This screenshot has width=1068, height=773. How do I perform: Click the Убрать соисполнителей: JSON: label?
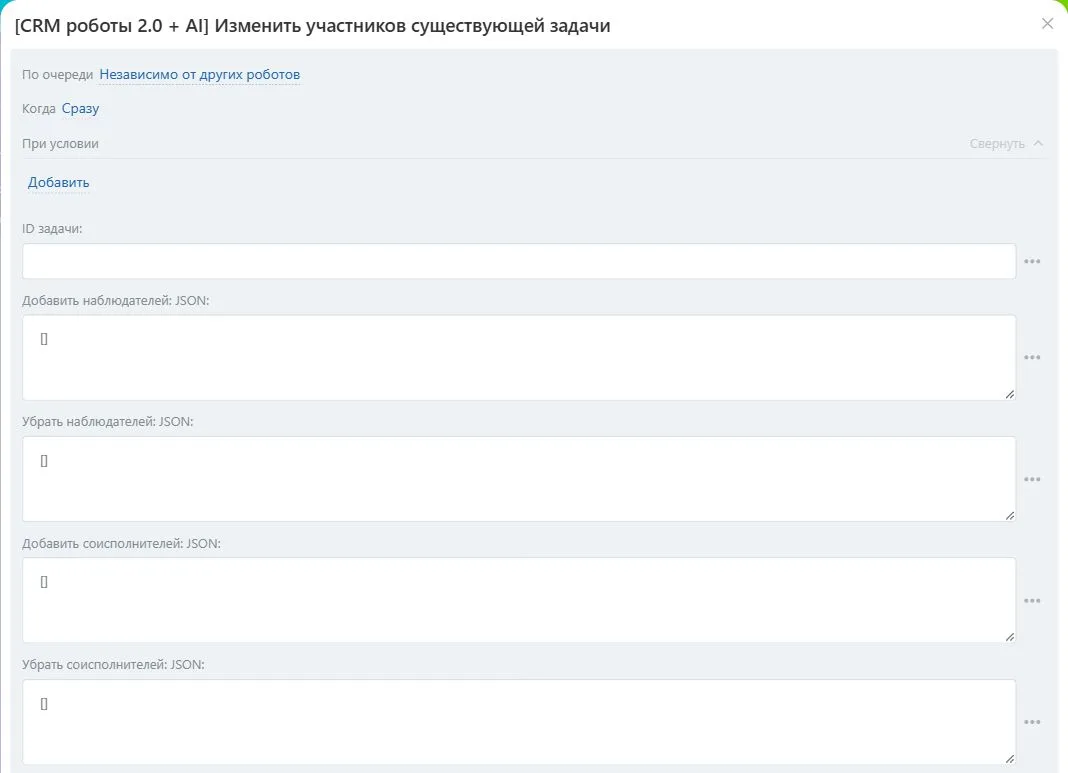tap(113, 665)
